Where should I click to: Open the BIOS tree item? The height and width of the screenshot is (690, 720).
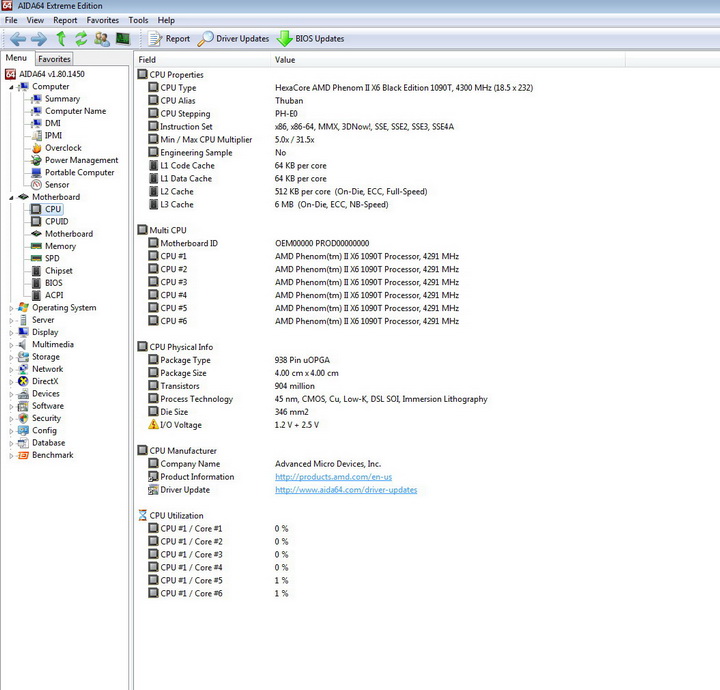(x=53, y=283)
